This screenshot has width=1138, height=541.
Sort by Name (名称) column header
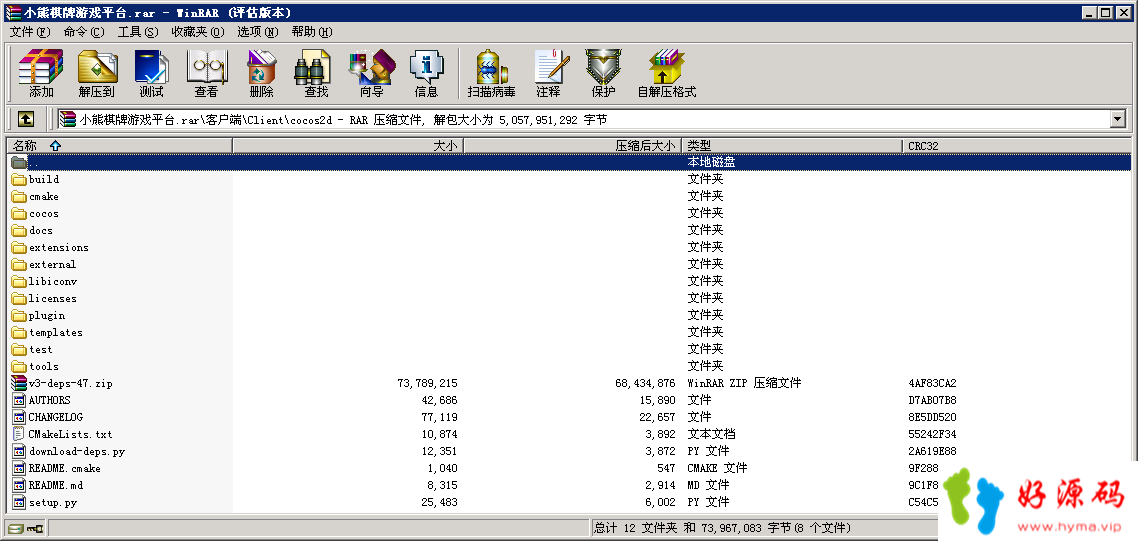tap(120, 146)
